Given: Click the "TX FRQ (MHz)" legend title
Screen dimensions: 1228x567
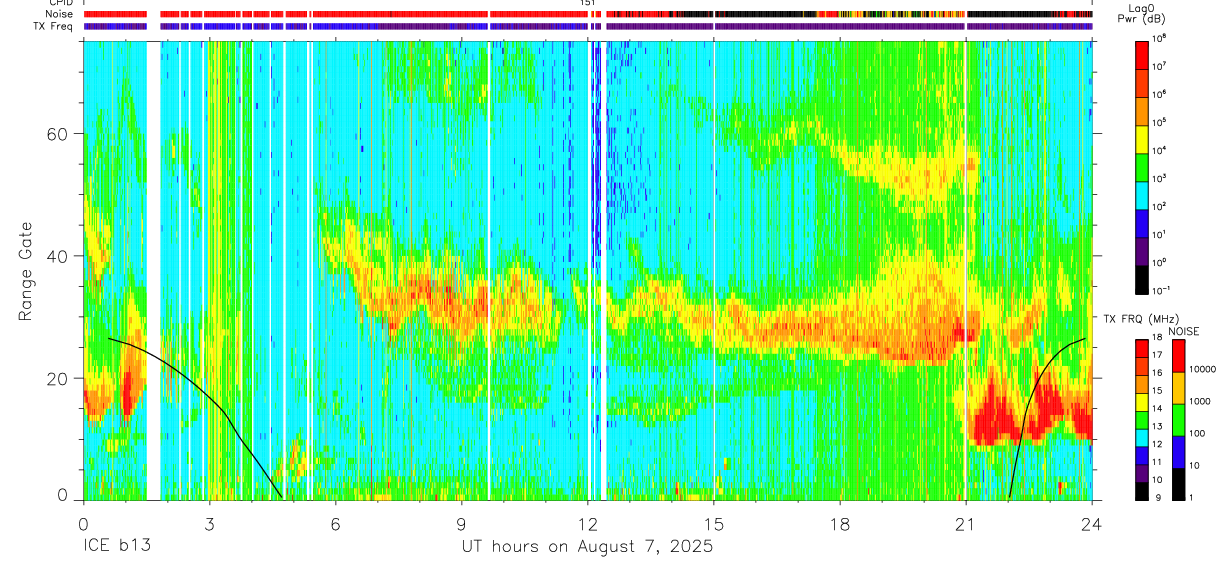Looking at the screenshot, I should pyautogui.click(x=1140, y=318).
